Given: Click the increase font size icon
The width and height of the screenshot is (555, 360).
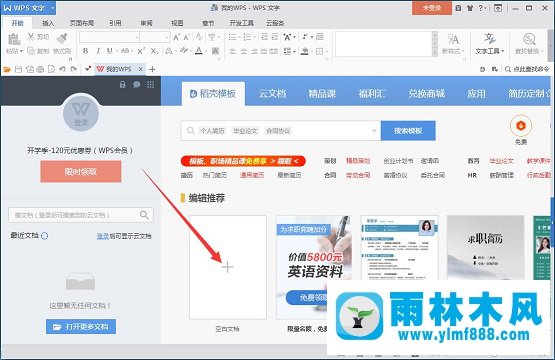Looking at the screenshot, I should pyautogui.click(x=176, y=37).
